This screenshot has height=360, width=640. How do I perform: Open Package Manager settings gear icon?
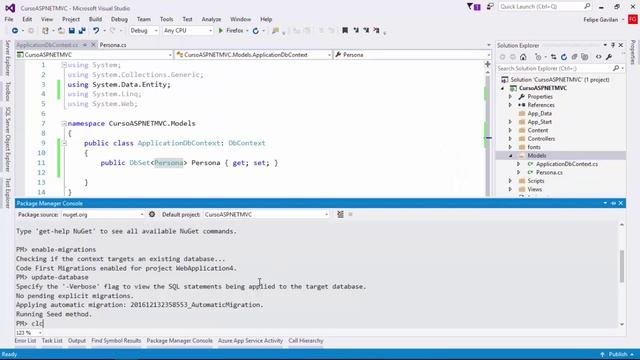tap(152, 214)
